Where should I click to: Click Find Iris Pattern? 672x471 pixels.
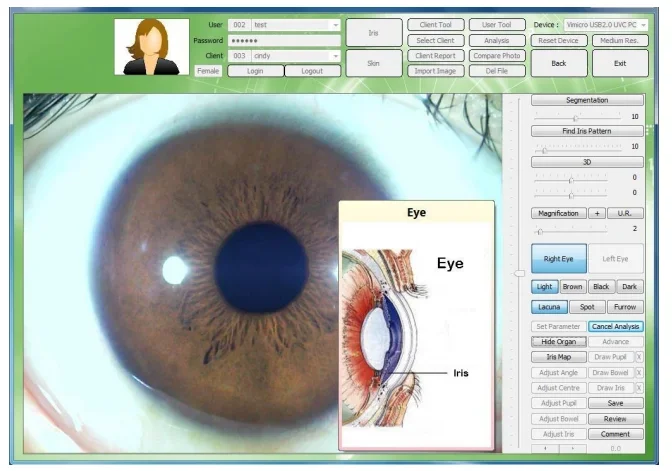coord(587,131)
